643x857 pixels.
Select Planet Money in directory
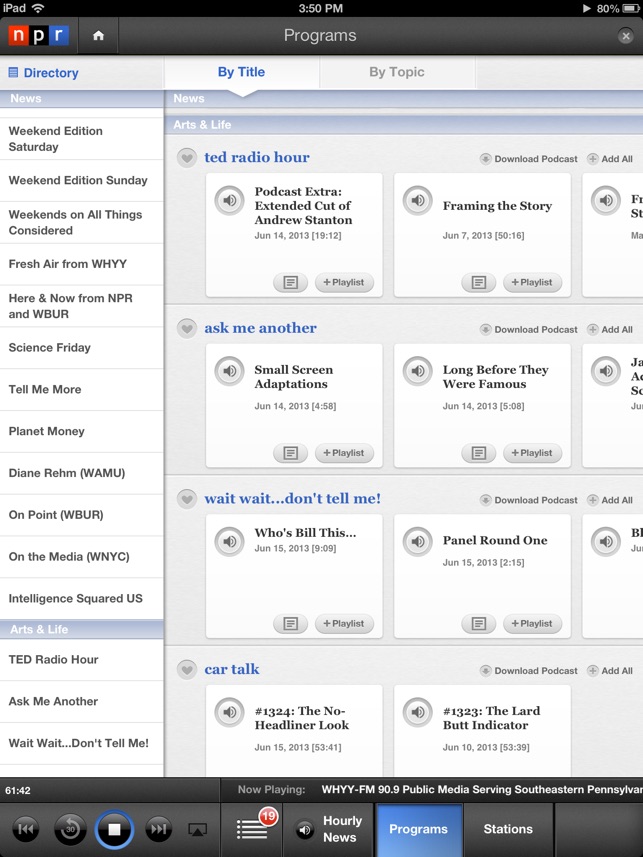[81, 431]
